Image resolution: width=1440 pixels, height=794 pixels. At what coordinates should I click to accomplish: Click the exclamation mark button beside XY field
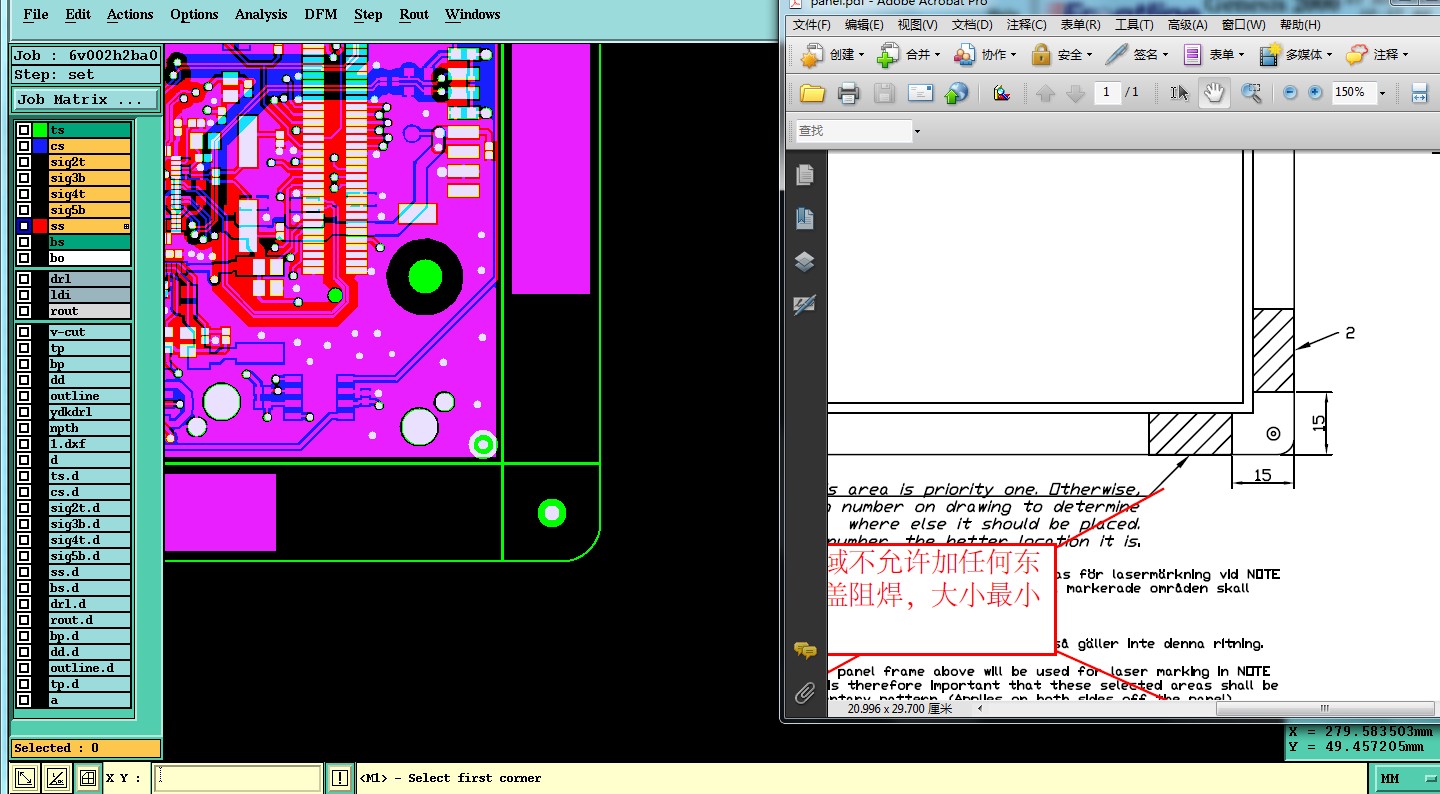[340, 777]
